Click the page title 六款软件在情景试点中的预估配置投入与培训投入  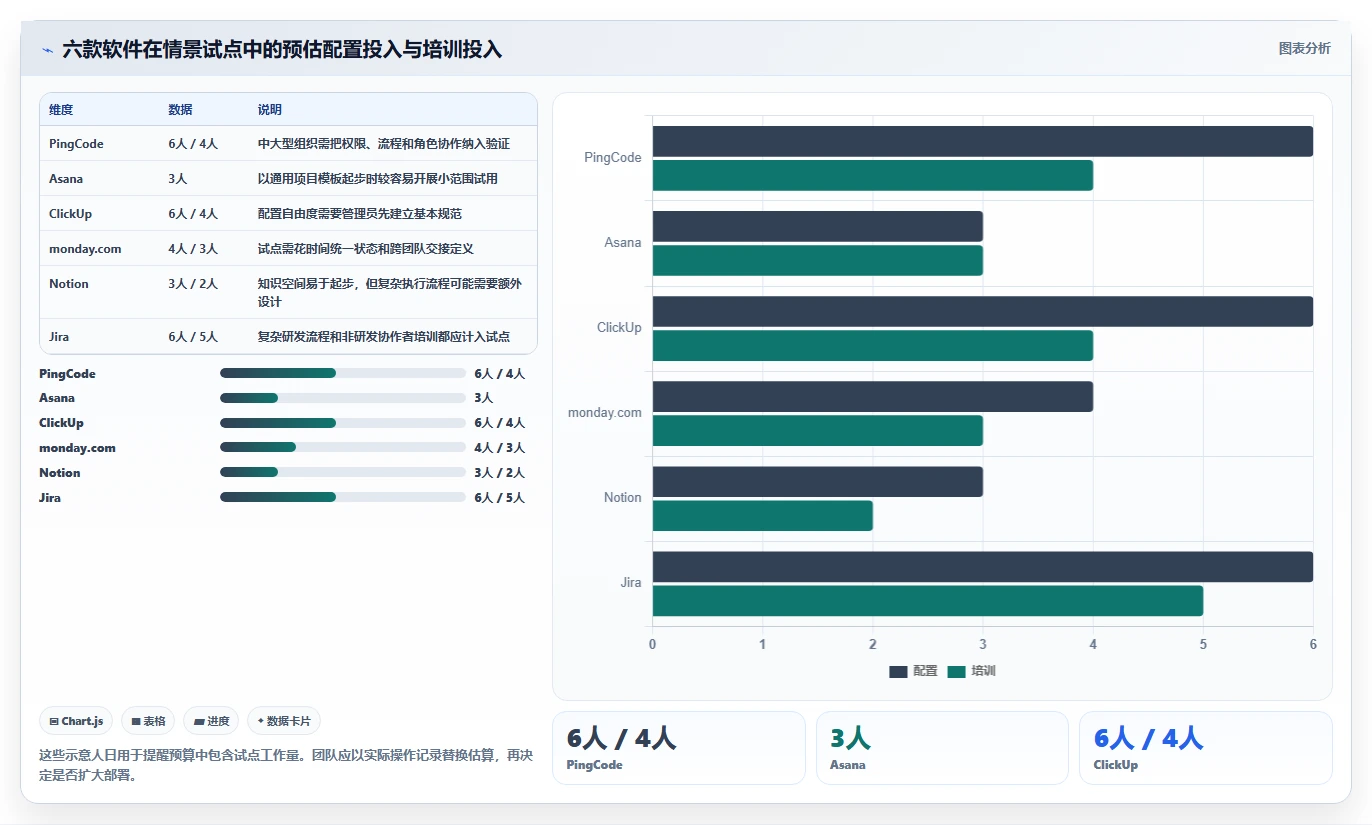pyautogui.click(x=282, y=49)
